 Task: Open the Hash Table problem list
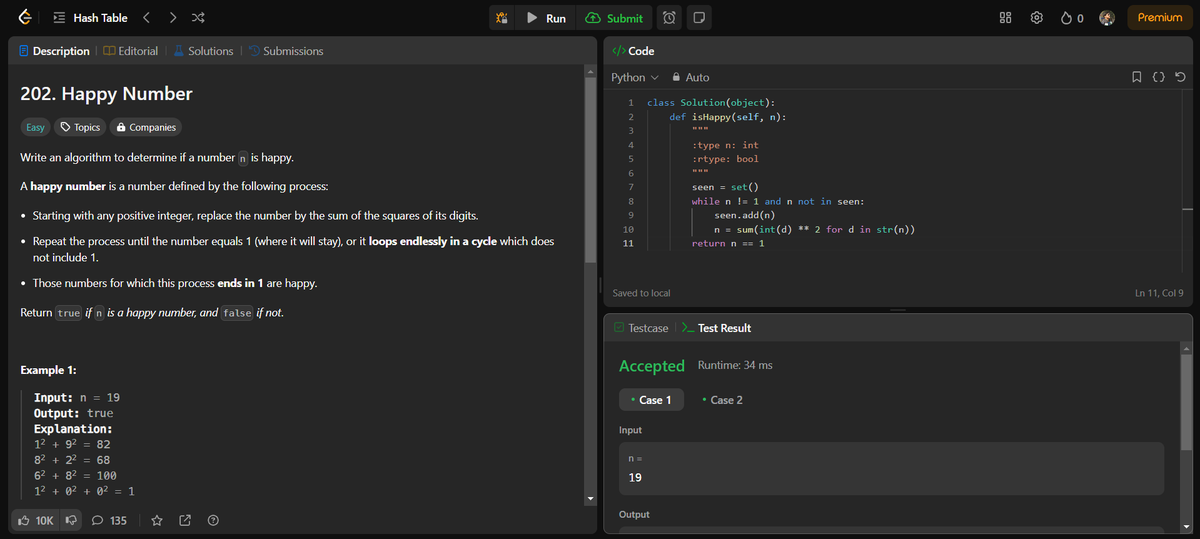91,18
